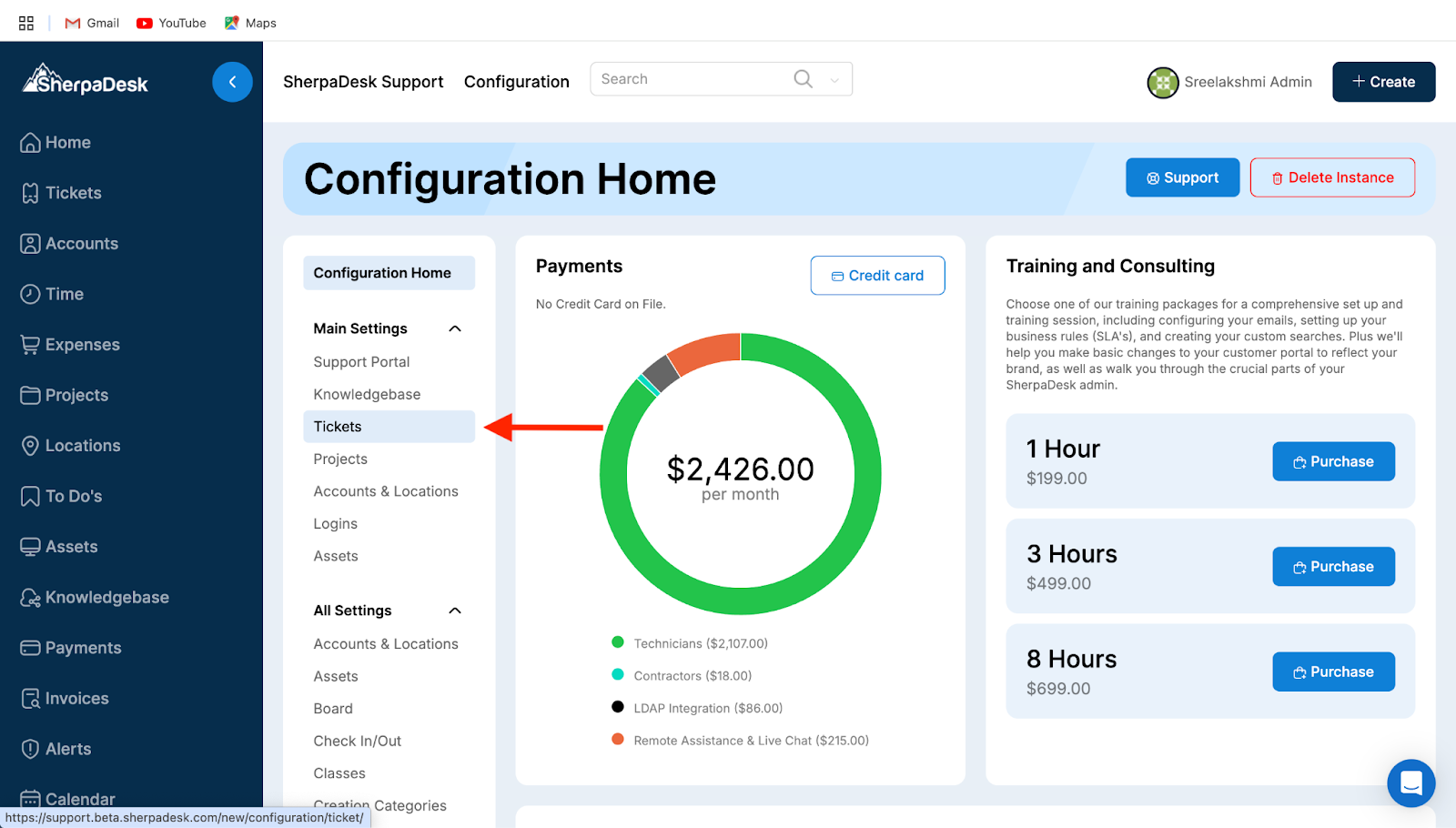Click the Expenses cart icon
This screenshot has width=1456, height=828.
tap(30, 345)
